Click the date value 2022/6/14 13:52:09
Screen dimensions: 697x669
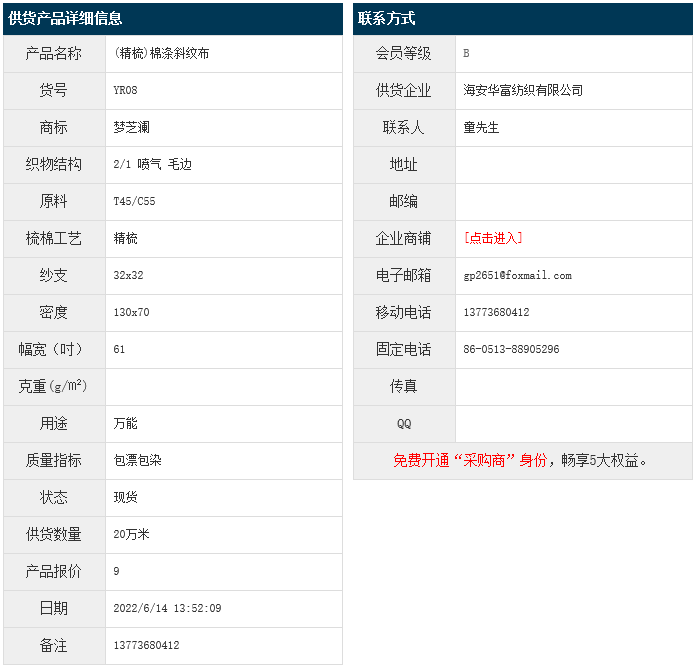click(x=168, y=609)
